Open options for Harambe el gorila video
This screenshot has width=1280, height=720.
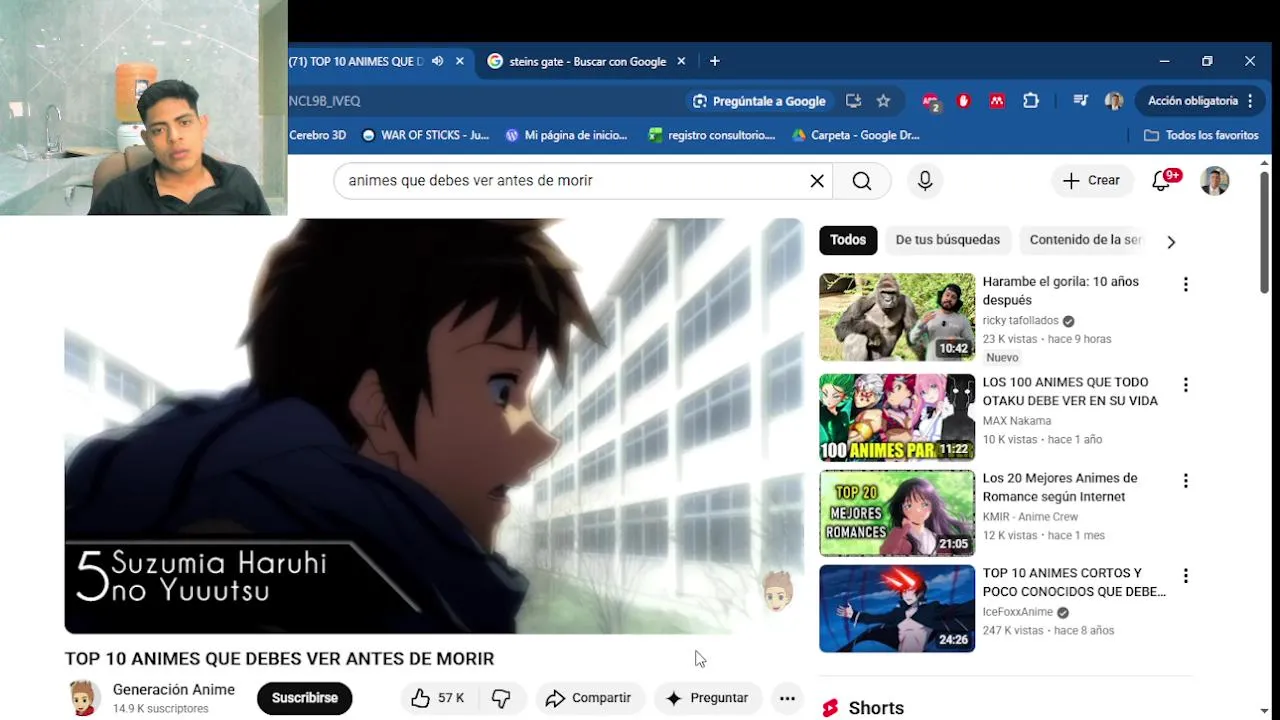(1186, 285)
